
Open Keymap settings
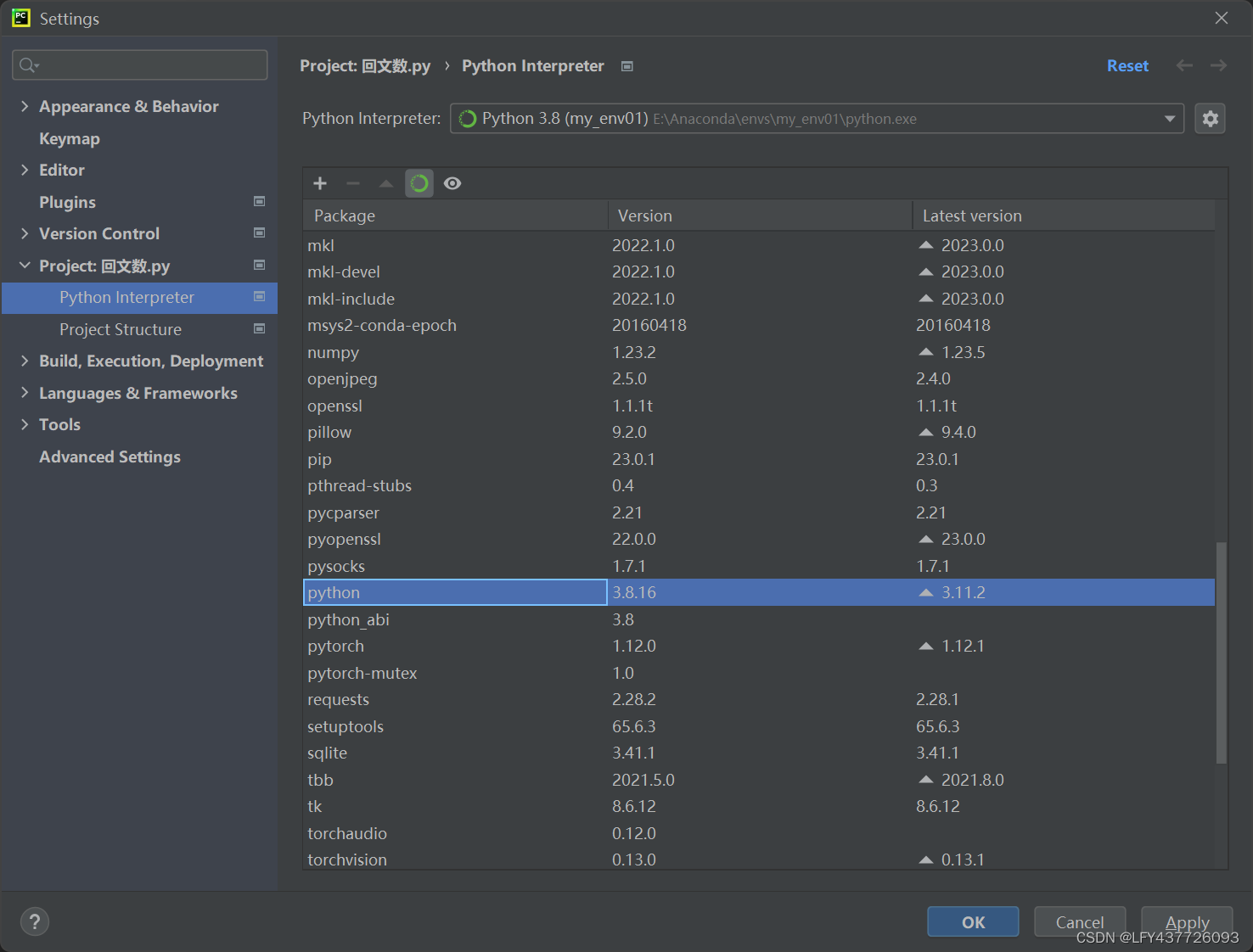tap(70, 138)
